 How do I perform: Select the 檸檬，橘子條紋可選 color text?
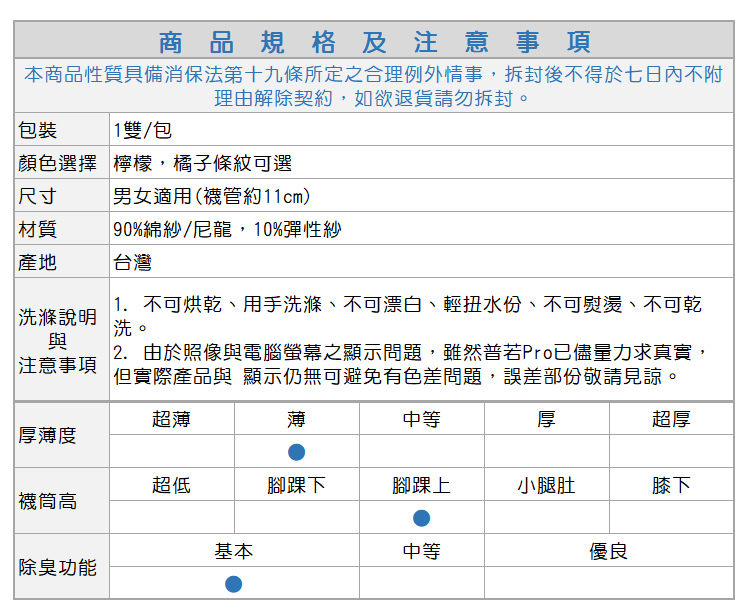pyautogui.click(x=203, y=164)
